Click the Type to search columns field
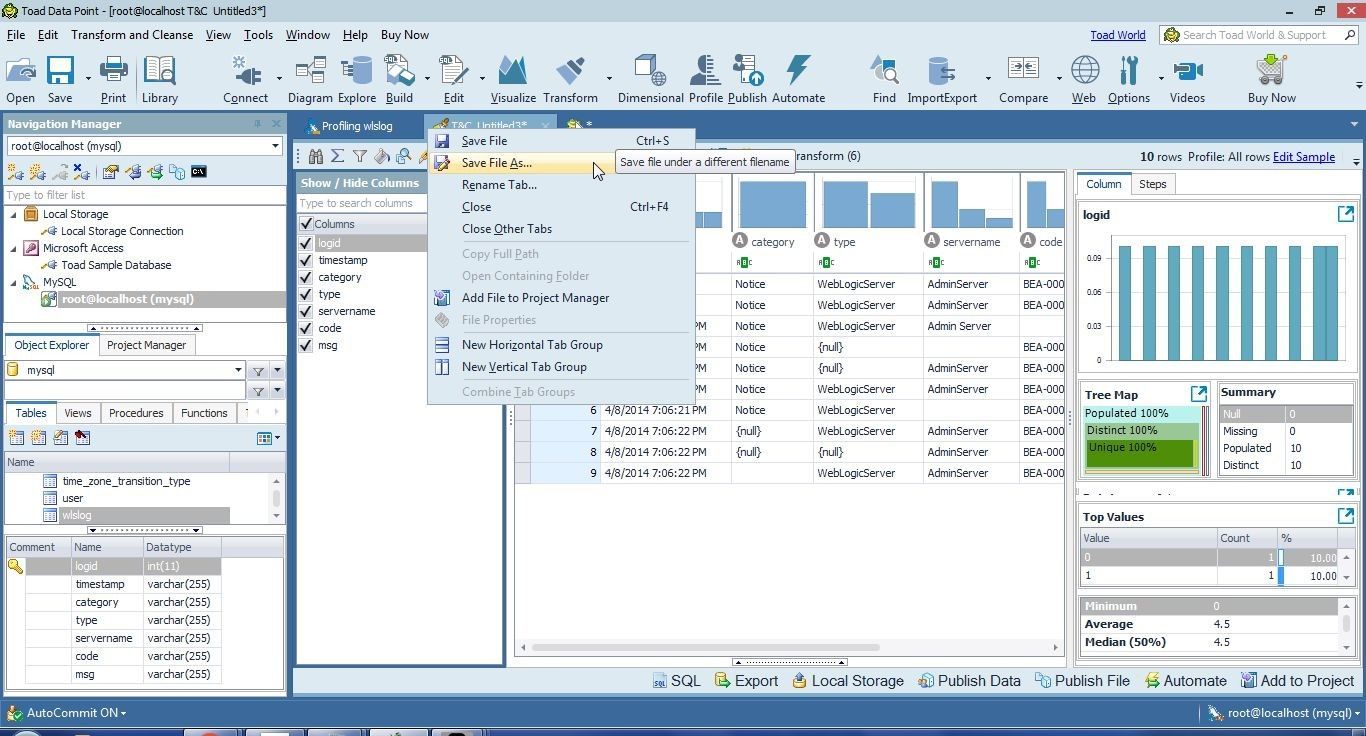The height and width of the screenshot is (736, 1366). point(363,203)
